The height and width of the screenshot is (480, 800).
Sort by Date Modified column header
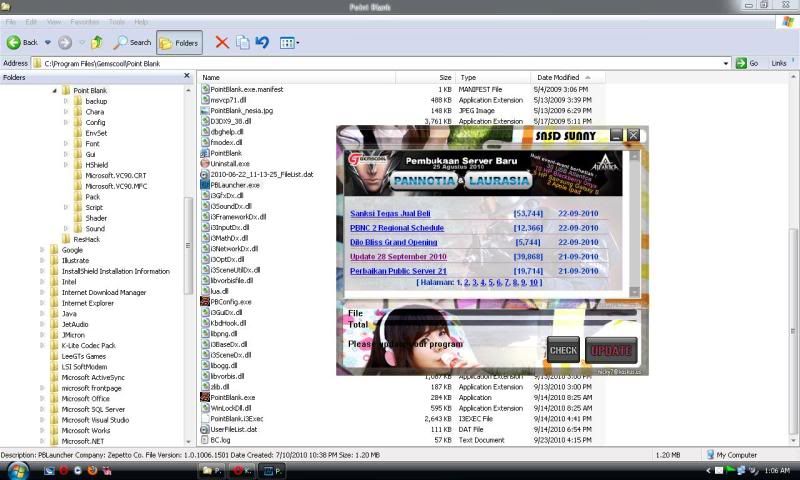(568, 78)
